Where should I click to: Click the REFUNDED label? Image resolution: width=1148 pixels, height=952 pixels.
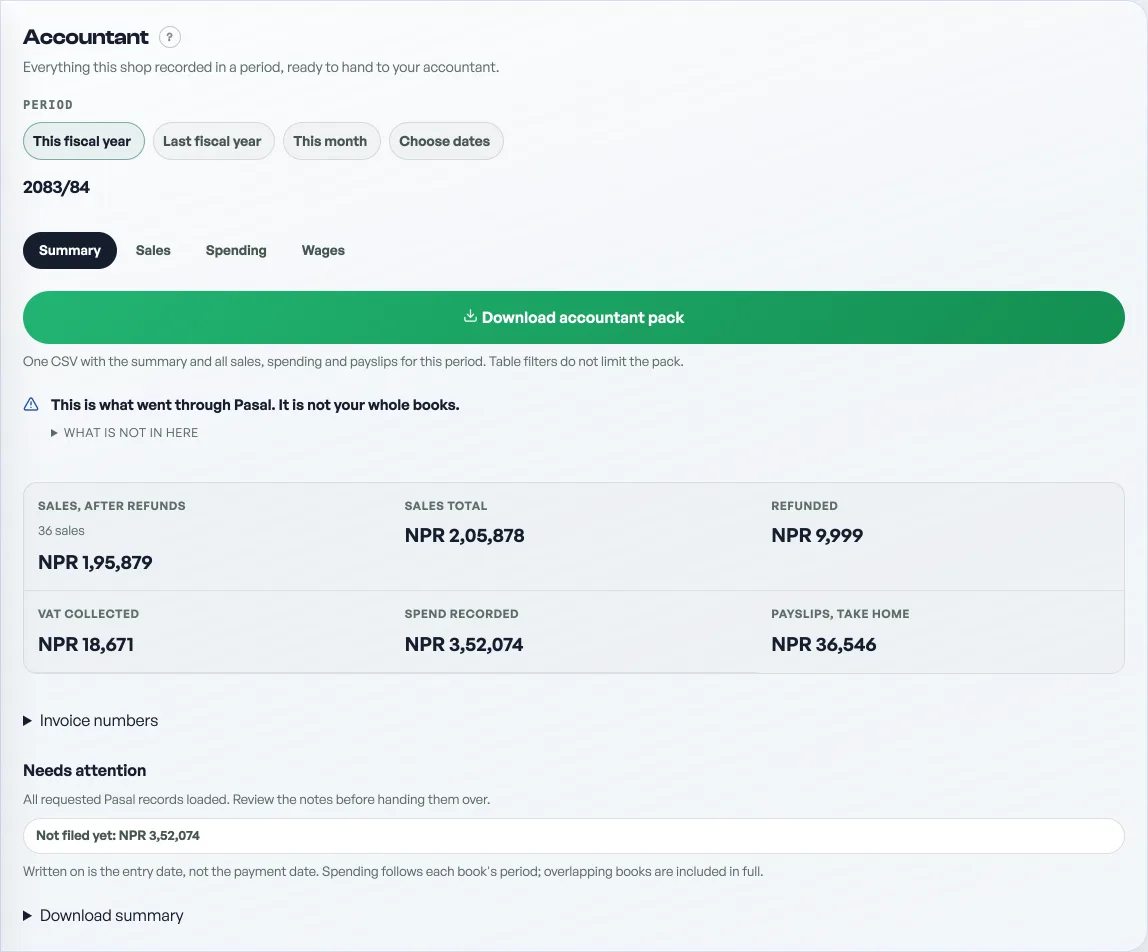(805, 506)
